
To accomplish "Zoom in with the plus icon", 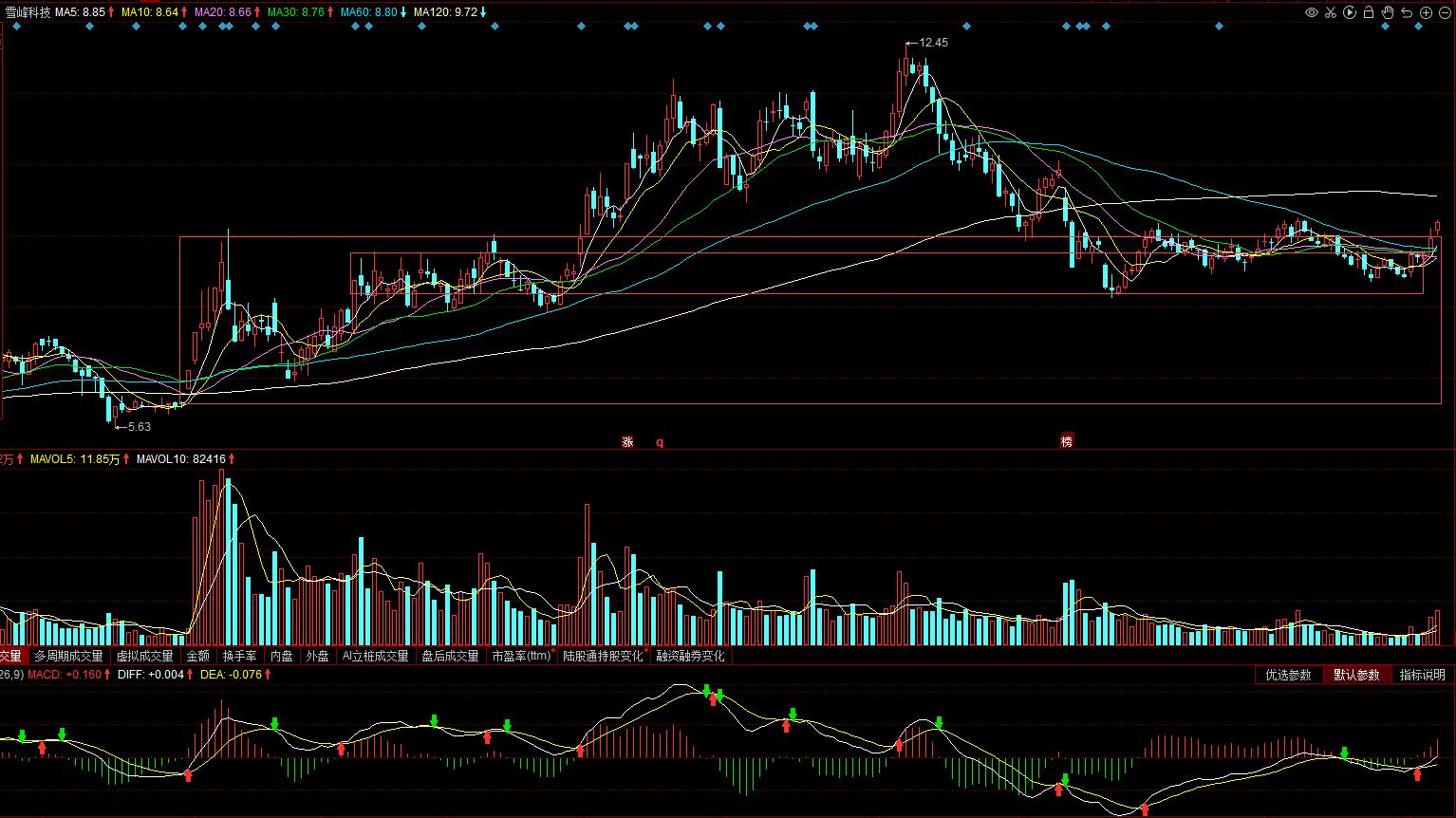I will point(1427,12).
